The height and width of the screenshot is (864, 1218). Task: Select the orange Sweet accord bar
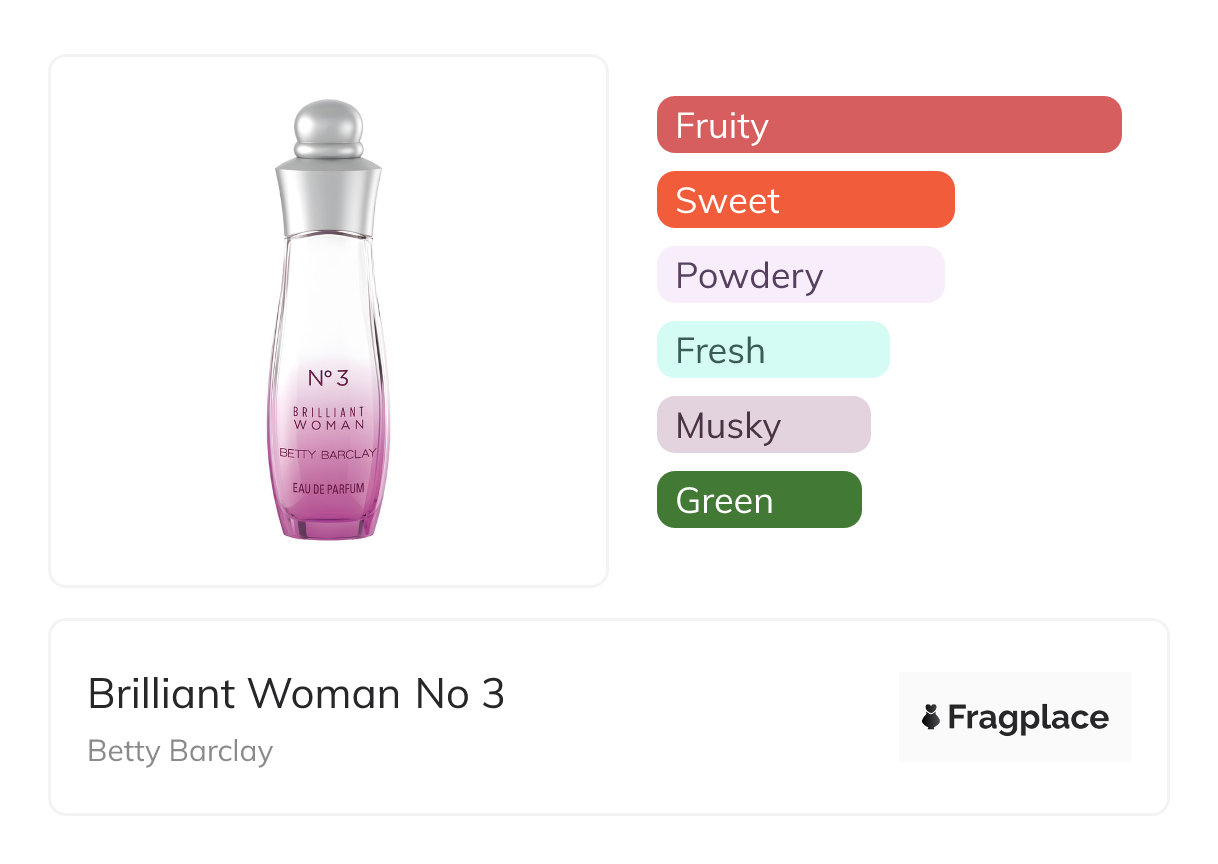pyautogui.click(x=805, y=200)
